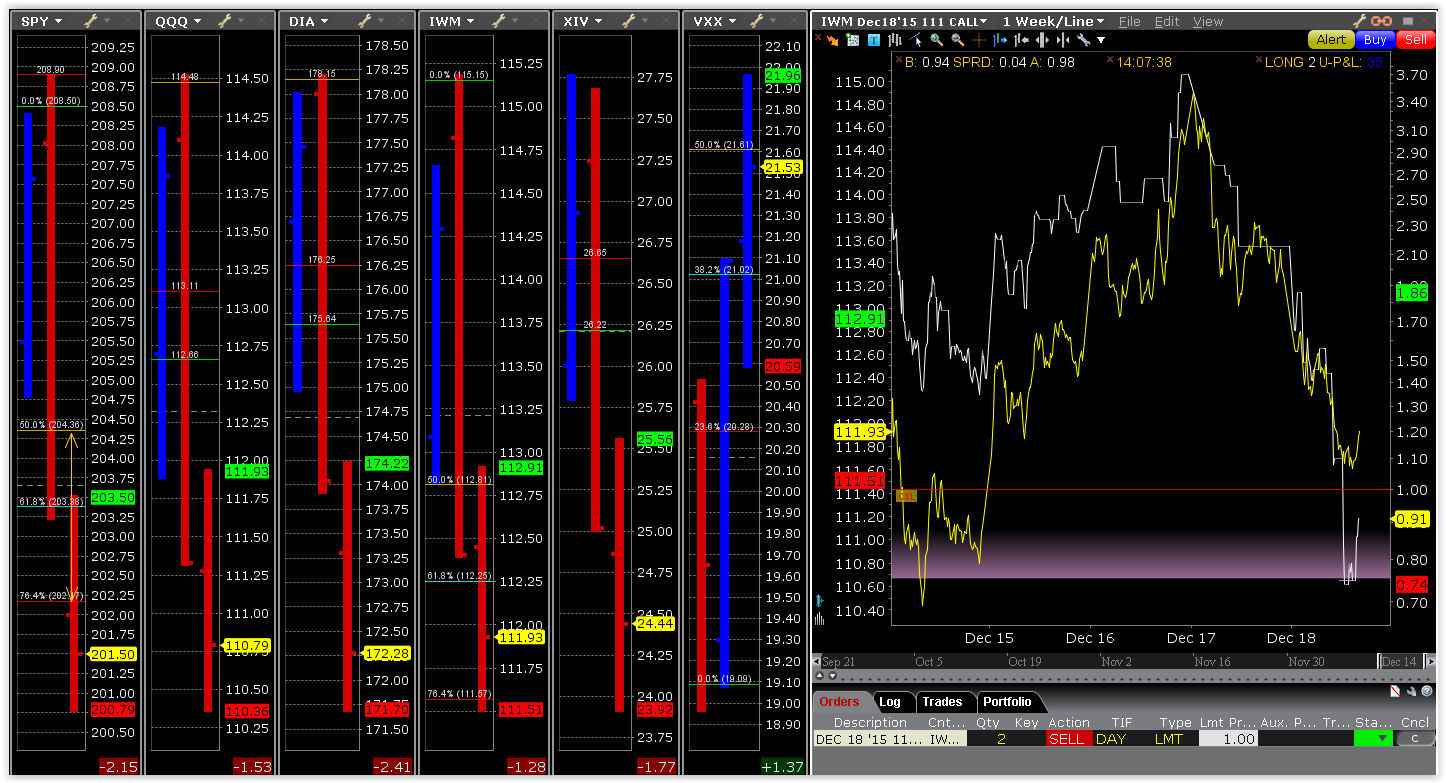Click the zoom out magnifier icon

[957, 40]
